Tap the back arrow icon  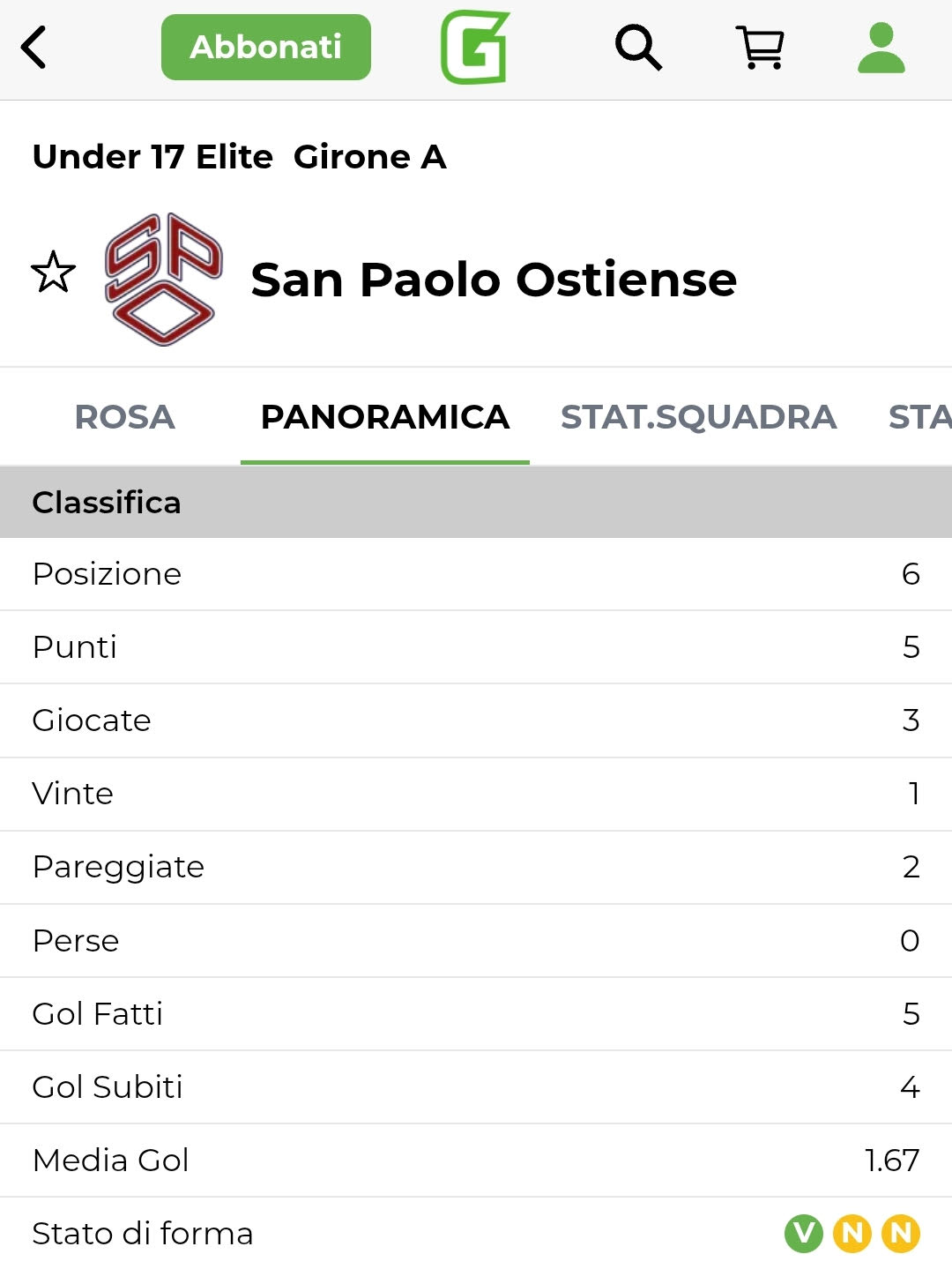pos(34,48)
